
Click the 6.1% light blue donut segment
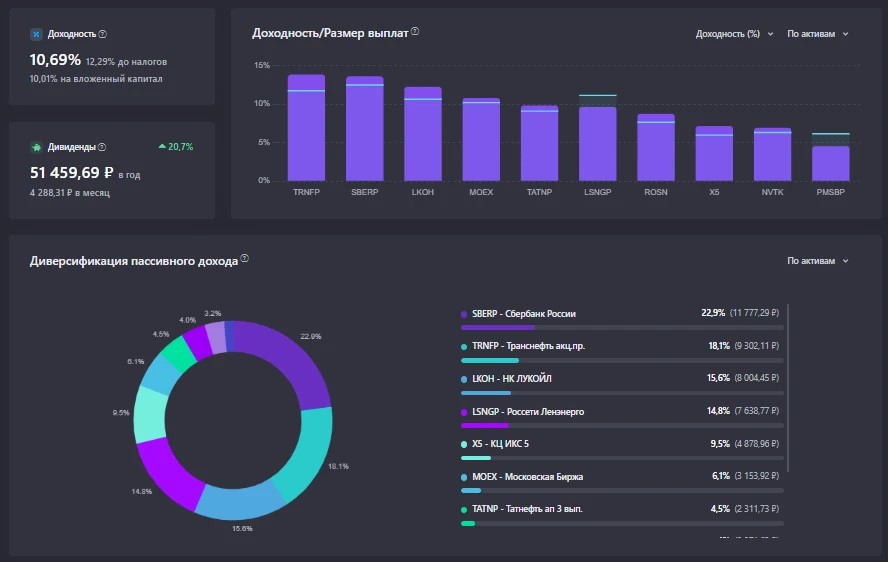tap(160, 374)
